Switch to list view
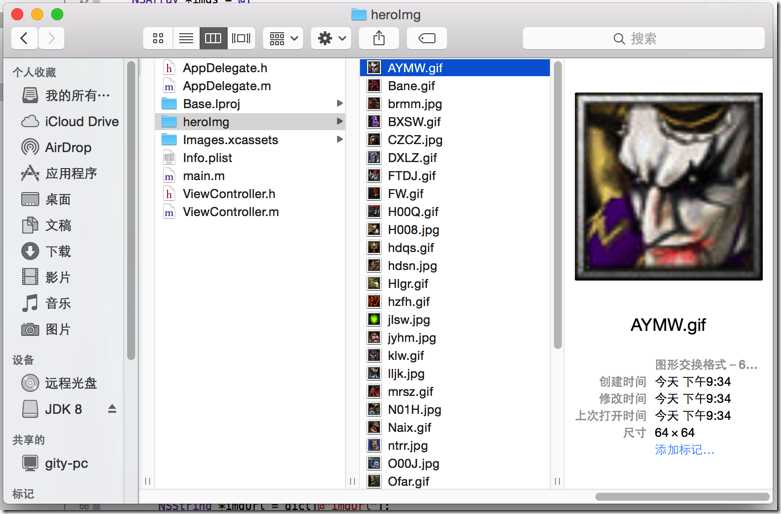 (186, 38)
